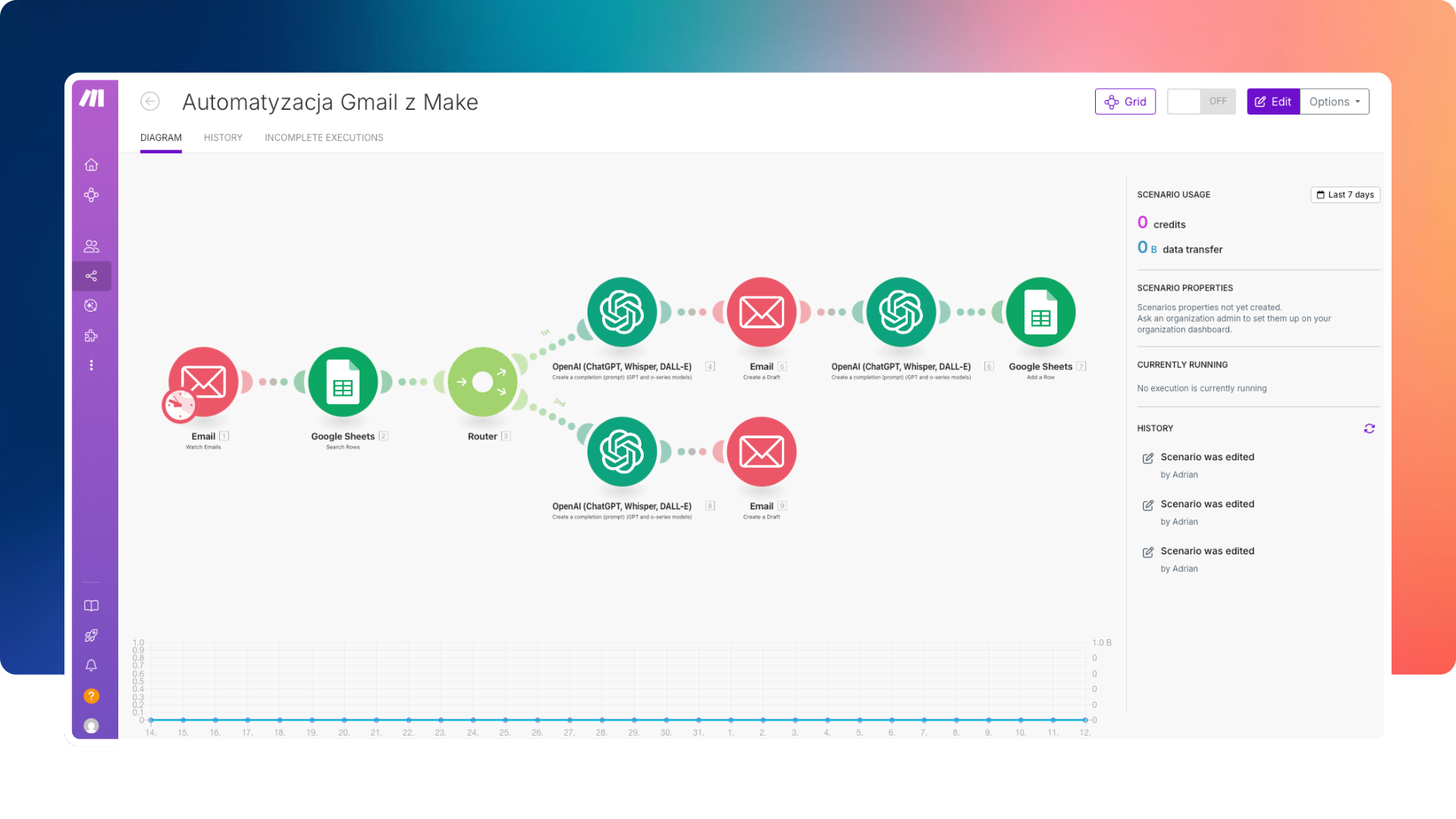Expand the Options dropdown
This screenshot has width=1456, height=819.
[1334, 102]
